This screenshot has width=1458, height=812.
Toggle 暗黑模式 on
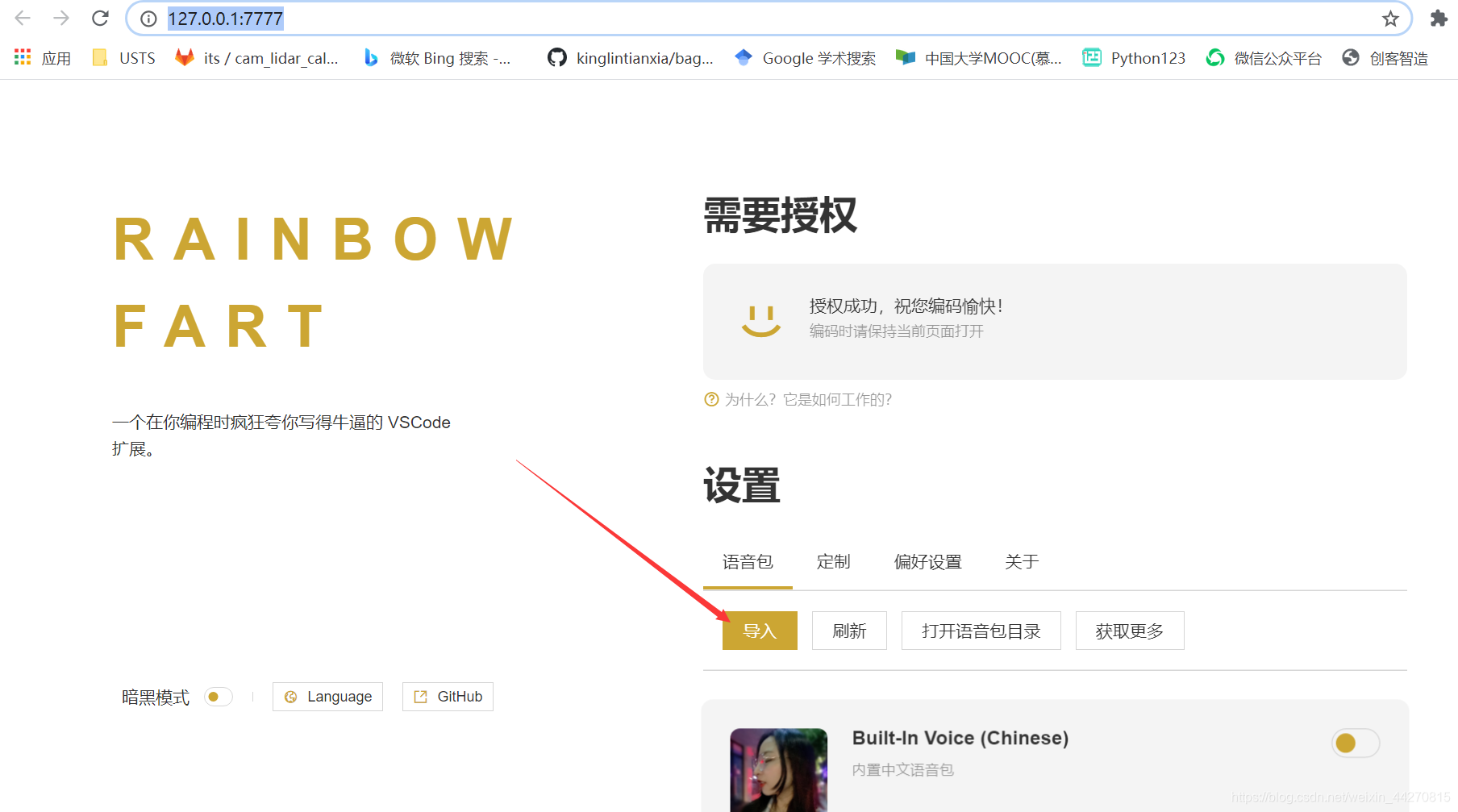pyautogui.click(x=218, y=697)
